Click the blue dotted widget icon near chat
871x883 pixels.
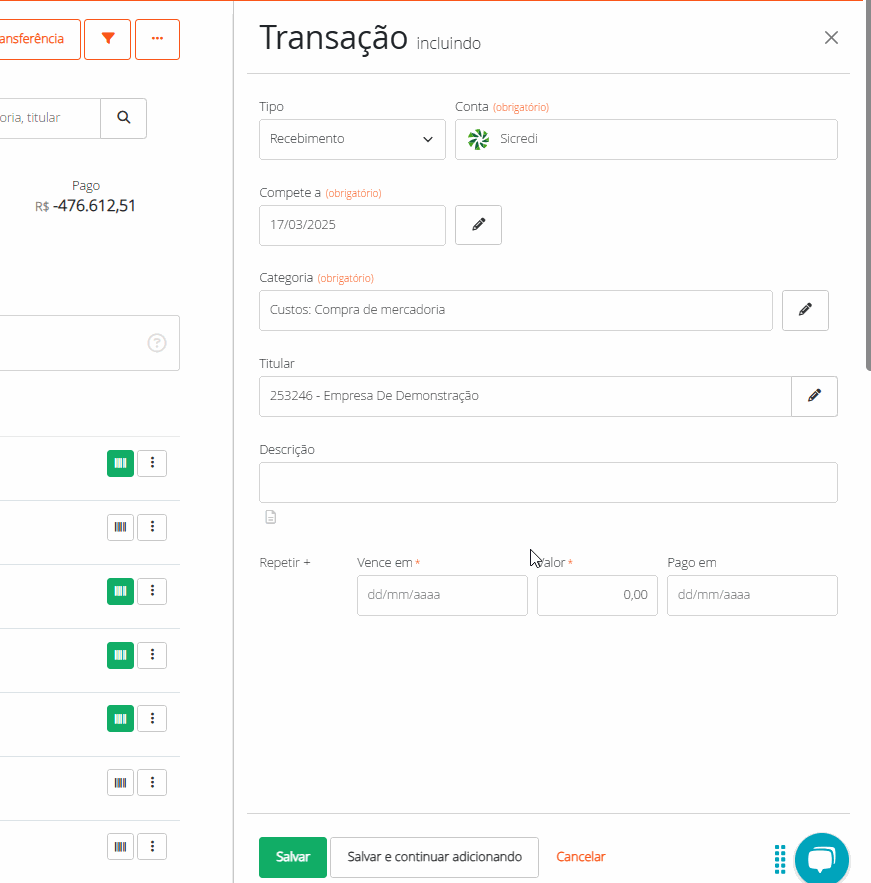pyautogui.click(x=780, y=858)
